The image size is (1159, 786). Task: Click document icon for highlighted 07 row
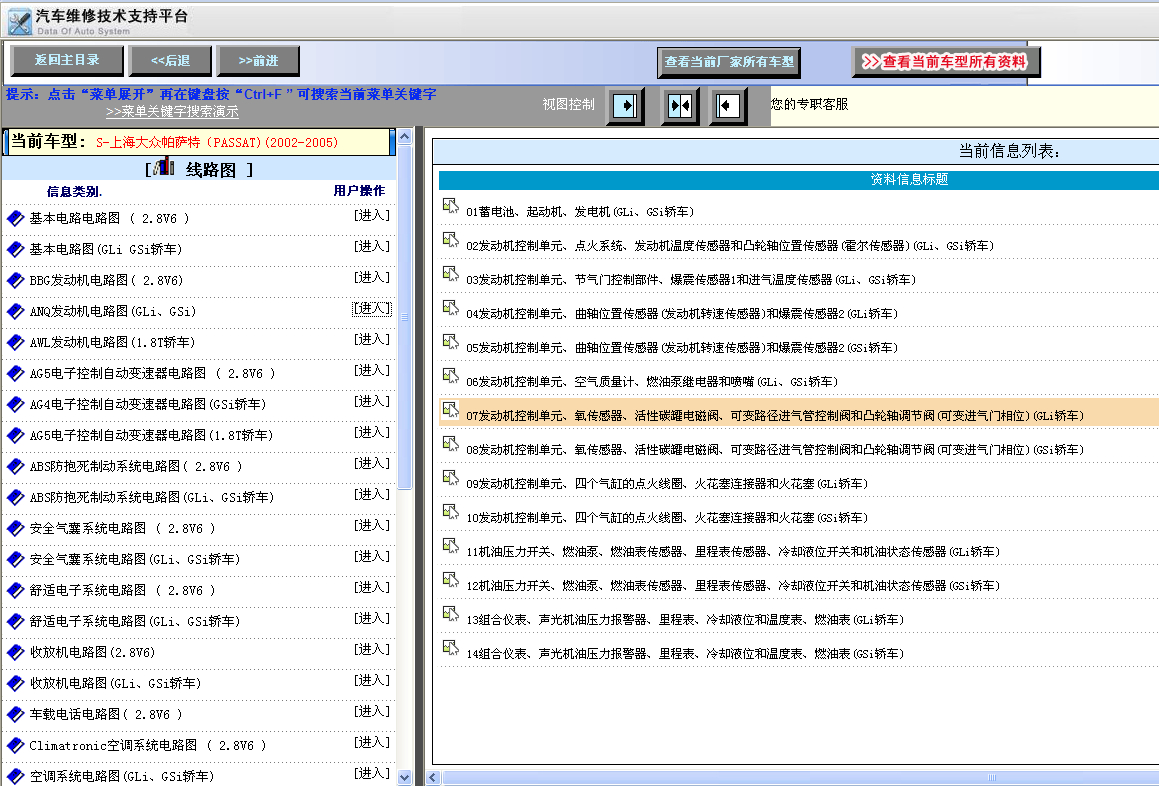point(450,410)
